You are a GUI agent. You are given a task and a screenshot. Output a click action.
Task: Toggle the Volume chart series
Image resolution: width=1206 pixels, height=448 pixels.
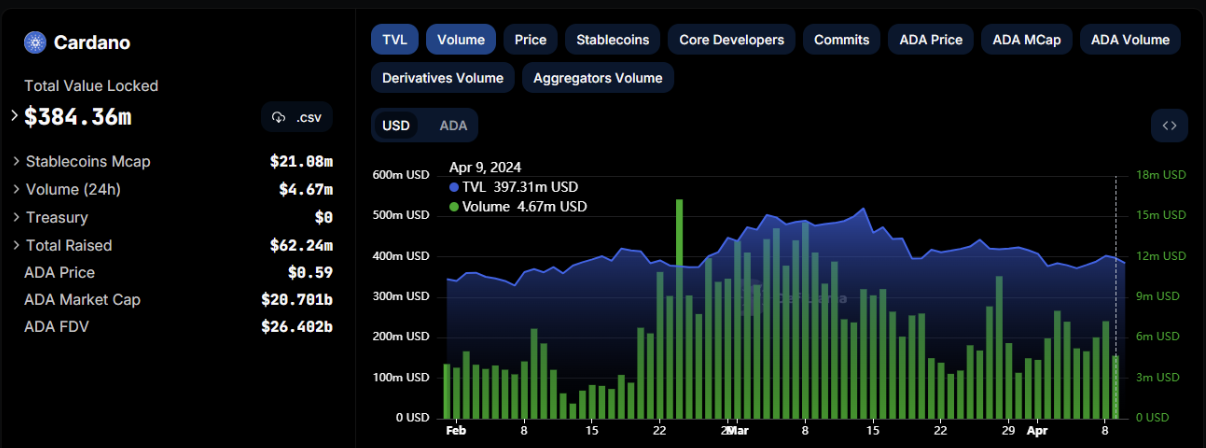click(461, 40)
